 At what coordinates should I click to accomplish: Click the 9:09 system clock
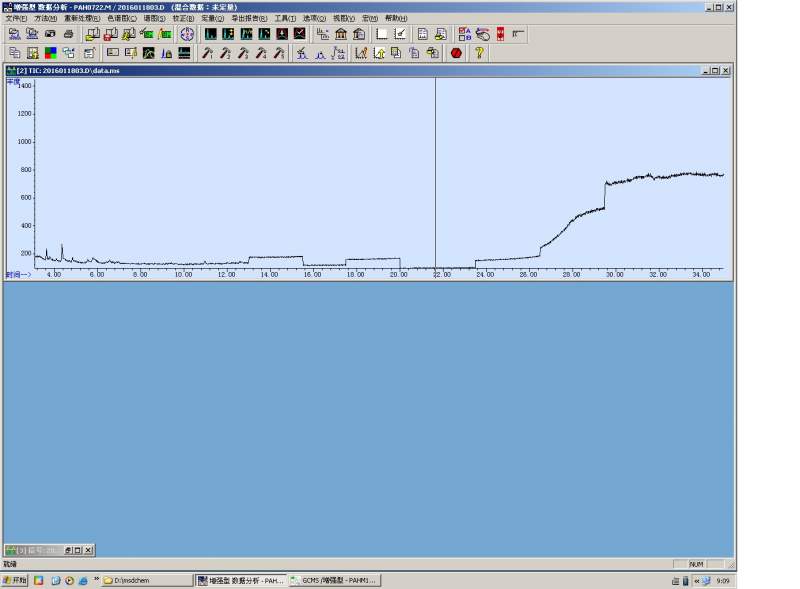(x=722, y=581)
